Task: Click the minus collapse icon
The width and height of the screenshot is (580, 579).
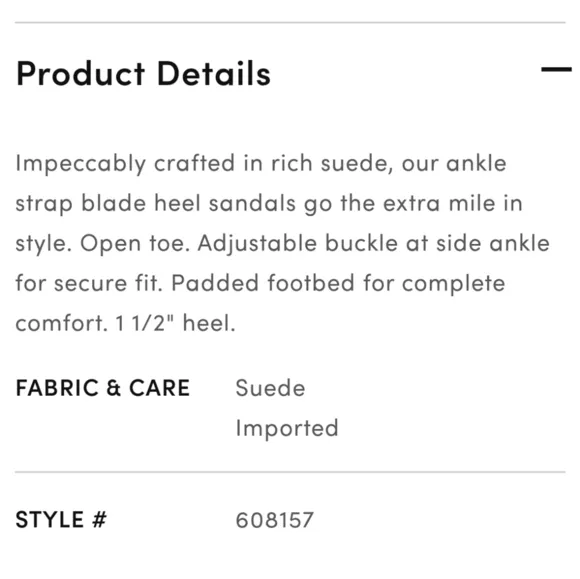Action: pyautogui.click(x=556, y=69)
